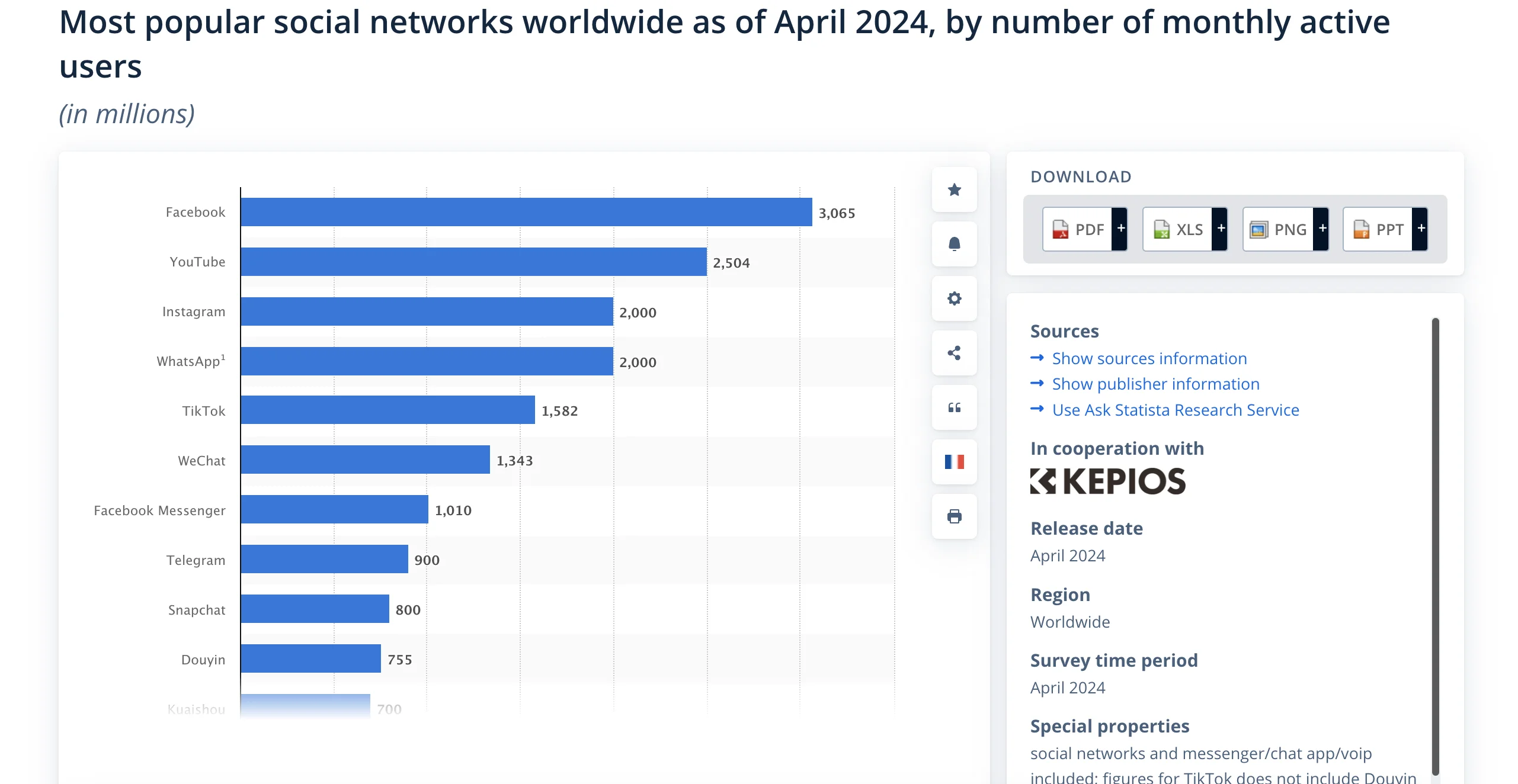Click the print icon
1518x784 pixels.
point(954,516)
